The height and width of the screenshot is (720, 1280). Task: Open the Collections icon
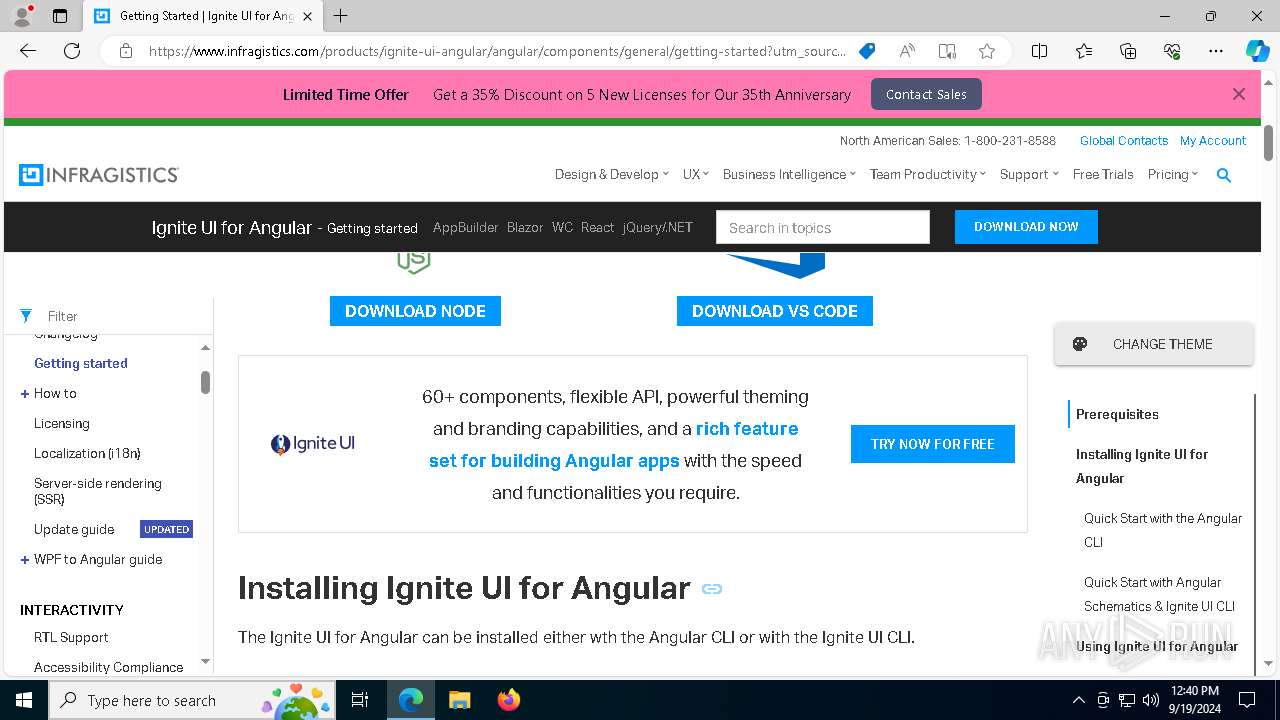click(1128, 51)
